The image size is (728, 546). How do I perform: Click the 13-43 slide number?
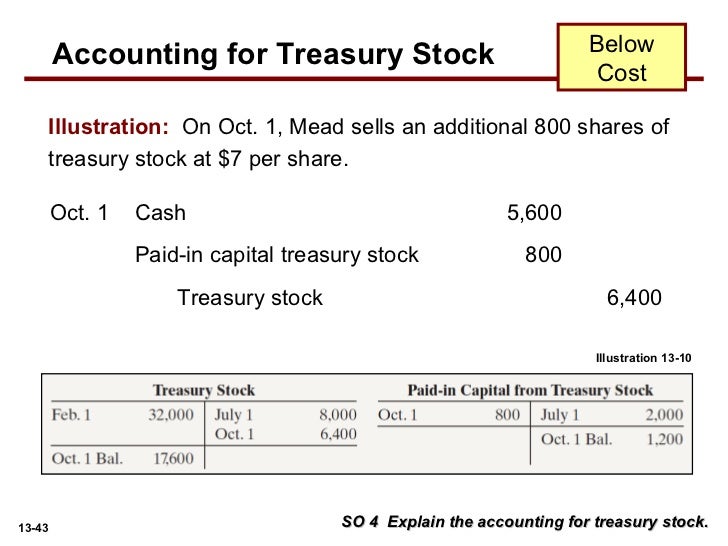click(35, 527)
